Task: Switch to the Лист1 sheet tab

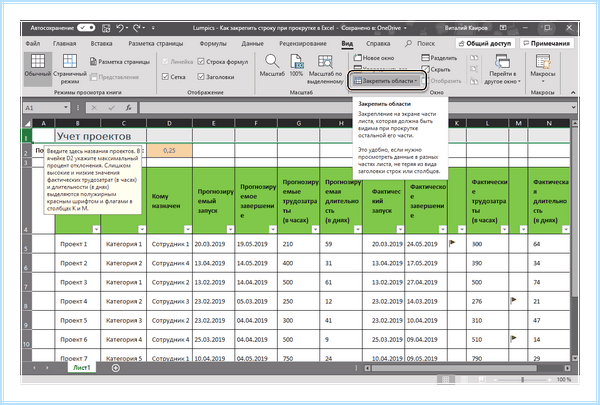Action: coord(82,367)
